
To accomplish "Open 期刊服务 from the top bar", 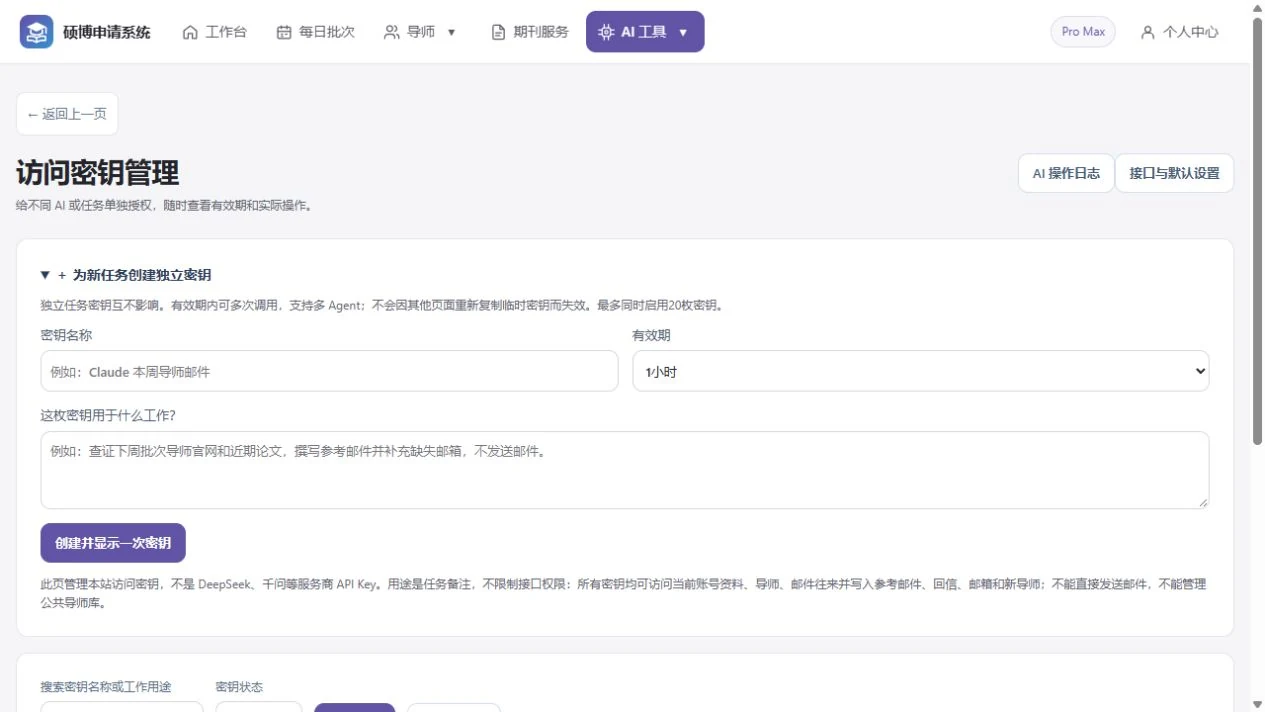I will (530, 32).
